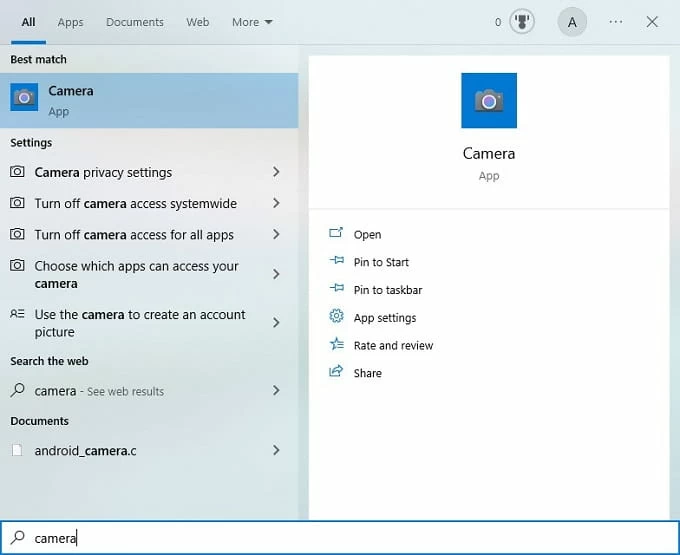
Task: Click the Rate and review star icon
Action: (x=336, y=345)
